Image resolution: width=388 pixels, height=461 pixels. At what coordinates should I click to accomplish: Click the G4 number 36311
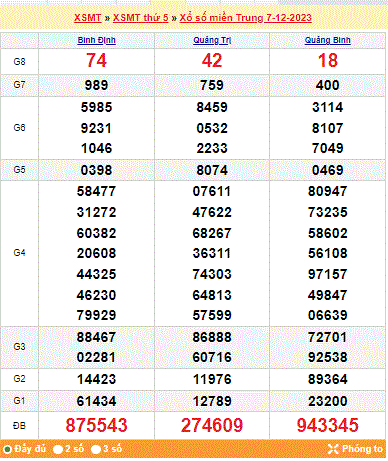[x=212, y=253]
